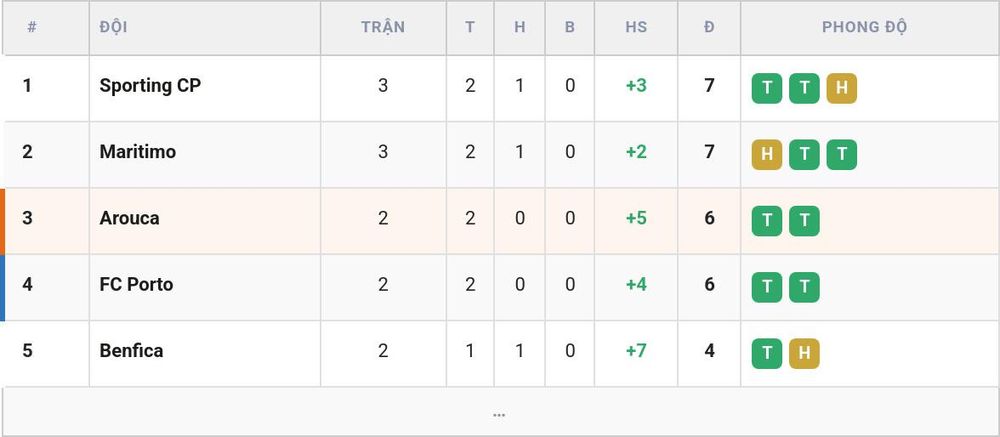Click the PHONG ĐỘ column header
This screenshot has height=437, width=1000.
tap(864, 27)
